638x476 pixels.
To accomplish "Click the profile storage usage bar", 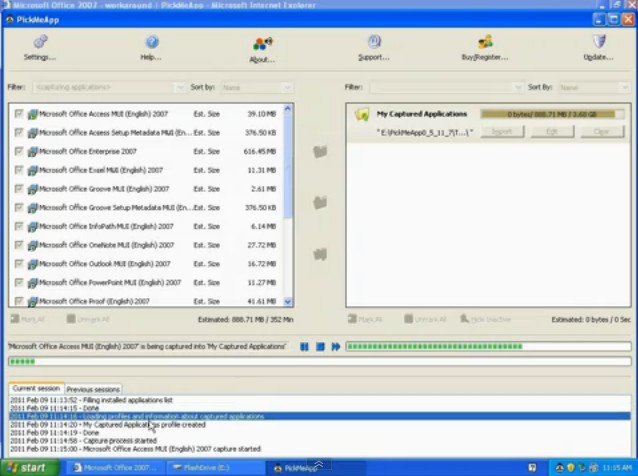I will click(x=552, y=114).
